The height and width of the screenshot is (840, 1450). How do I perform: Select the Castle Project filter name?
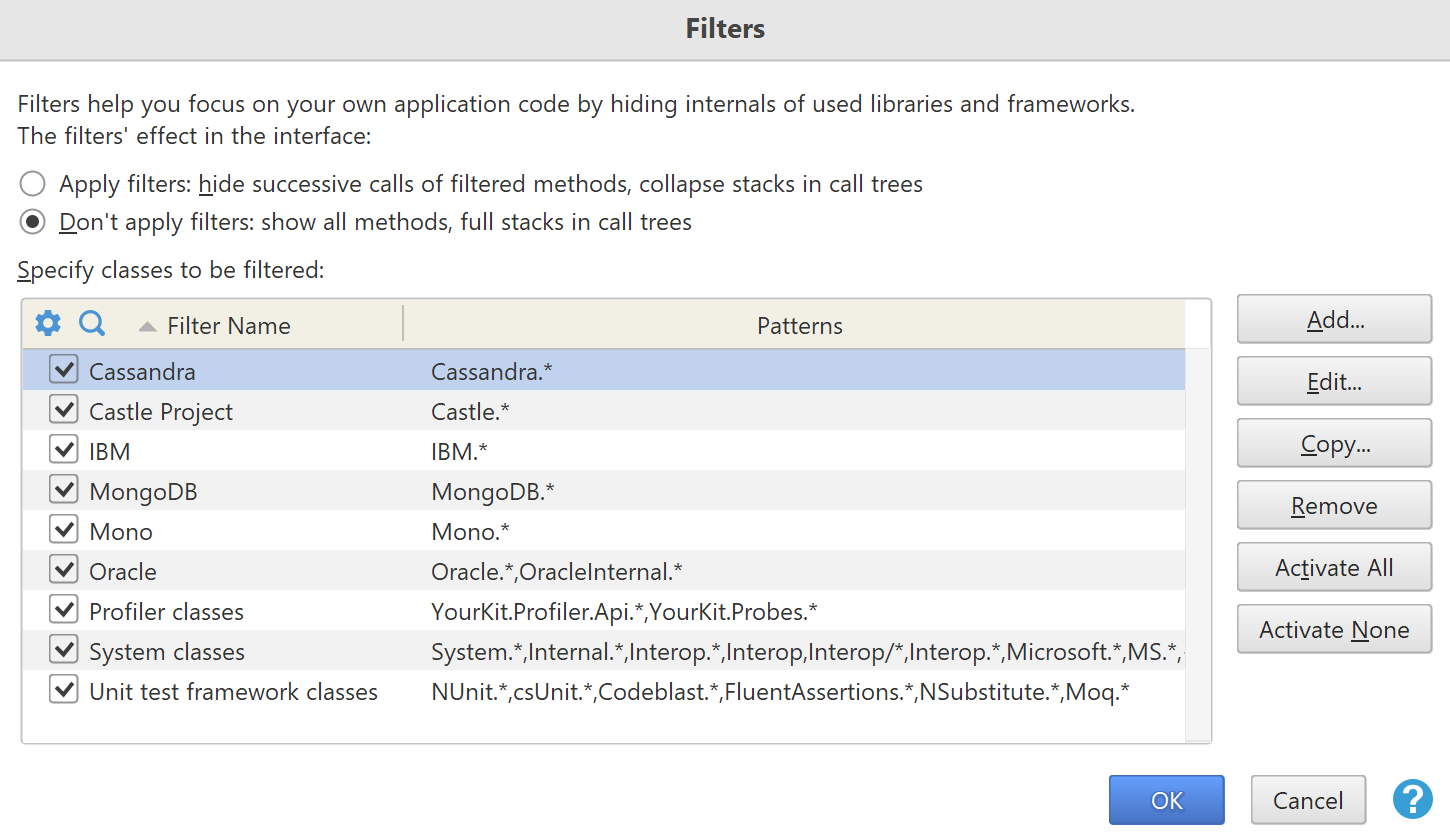[161, 412]
